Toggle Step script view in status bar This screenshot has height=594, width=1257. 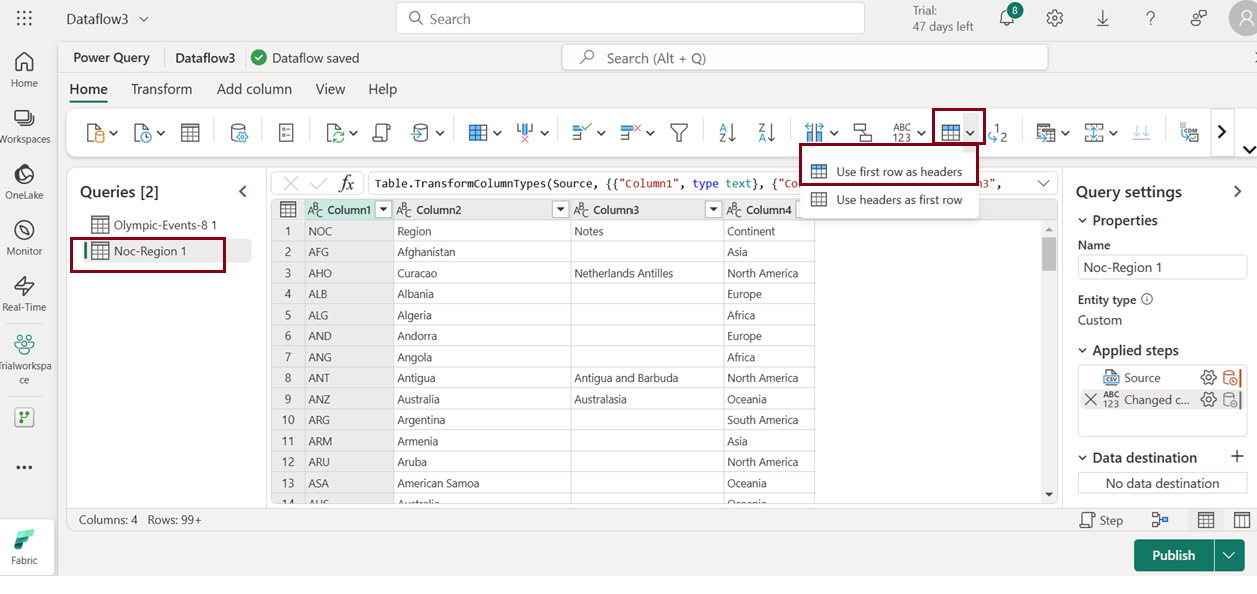coord(1101,520)
